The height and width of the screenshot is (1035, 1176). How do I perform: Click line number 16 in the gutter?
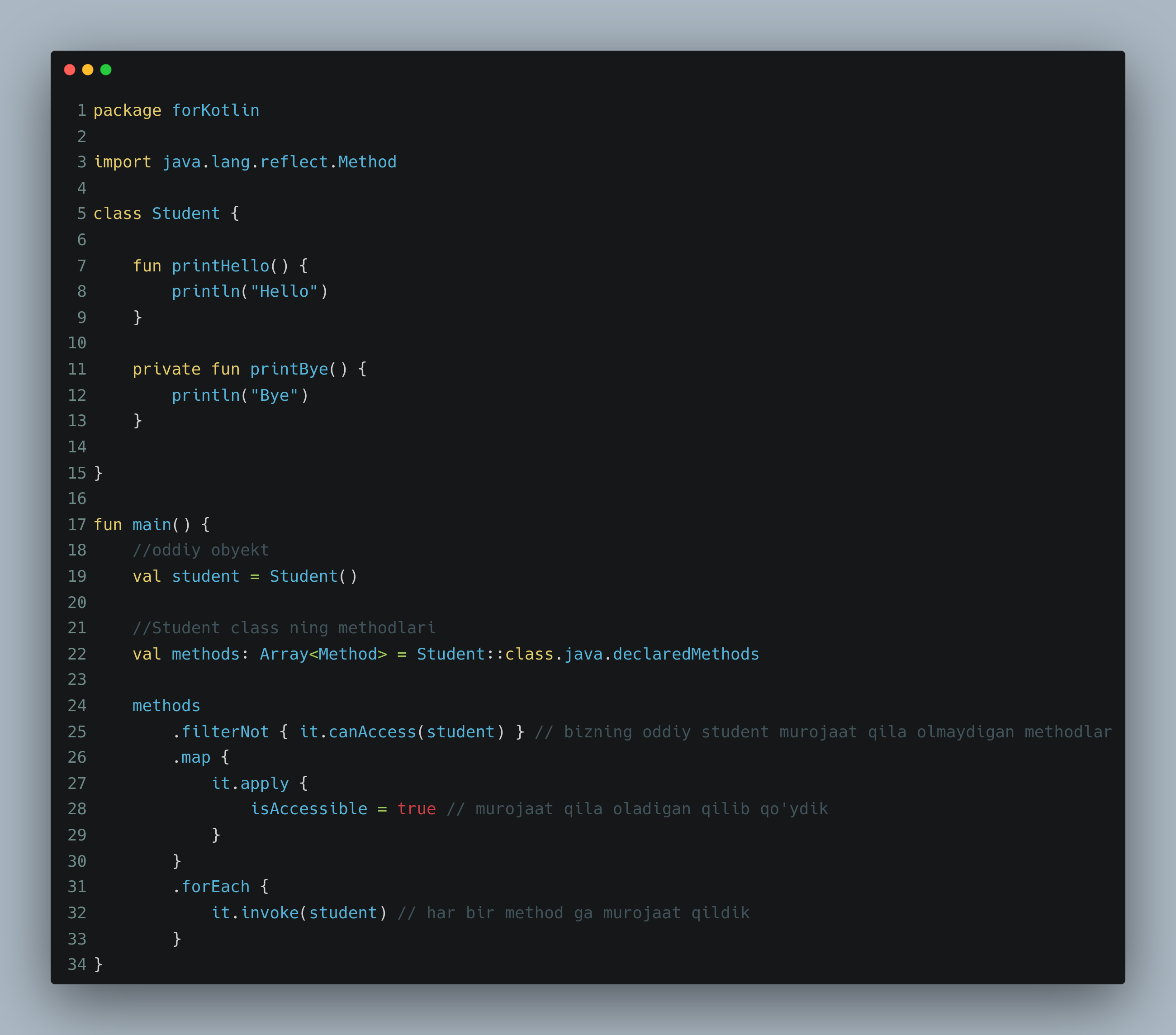click(77, 498)
